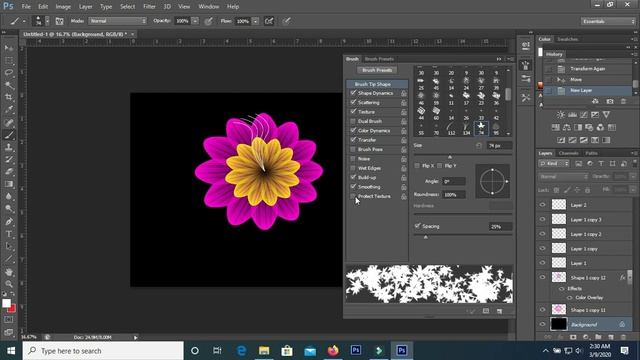
Task: Select the Healing Brush tool
Action: 9,122
